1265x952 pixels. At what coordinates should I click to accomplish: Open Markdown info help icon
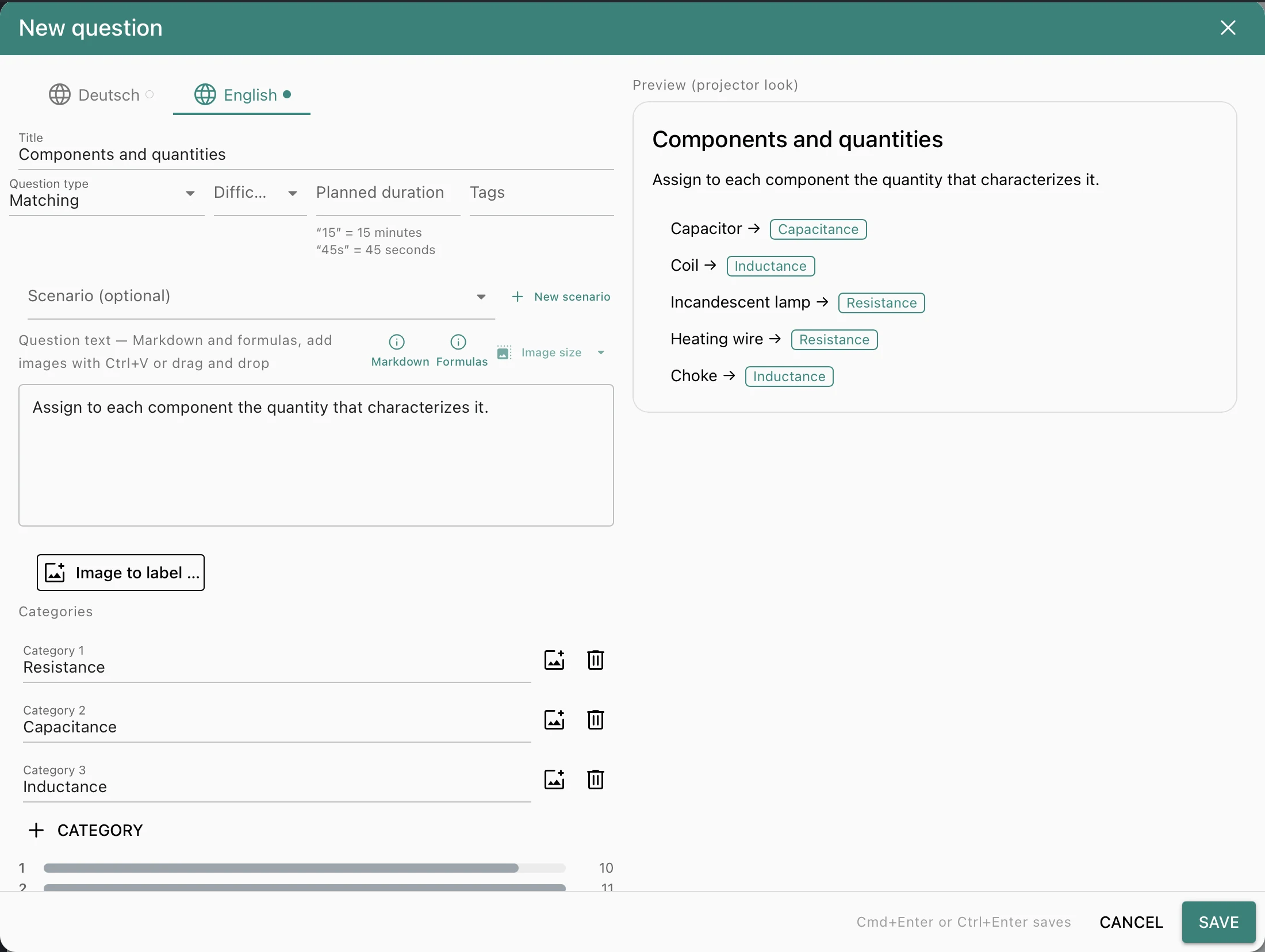click(397, 342)
